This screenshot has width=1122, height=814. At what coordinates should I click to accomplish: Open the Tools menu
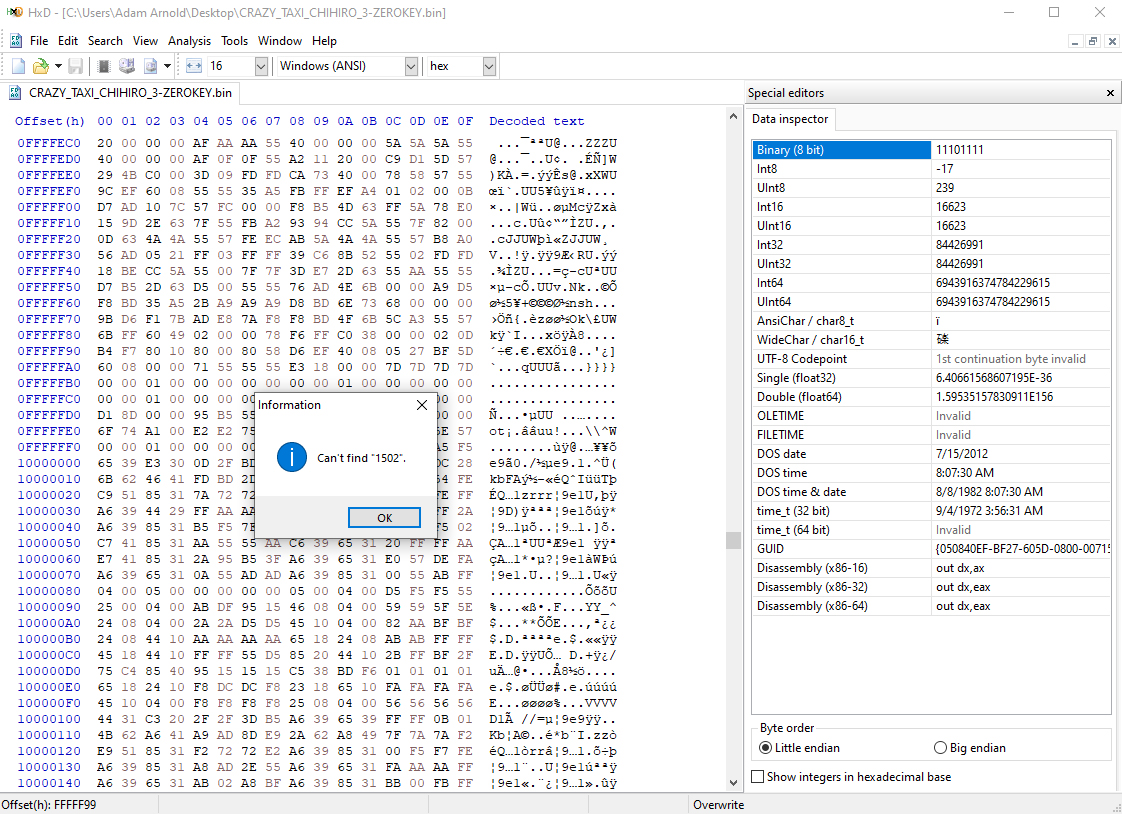tap(234, 41)
